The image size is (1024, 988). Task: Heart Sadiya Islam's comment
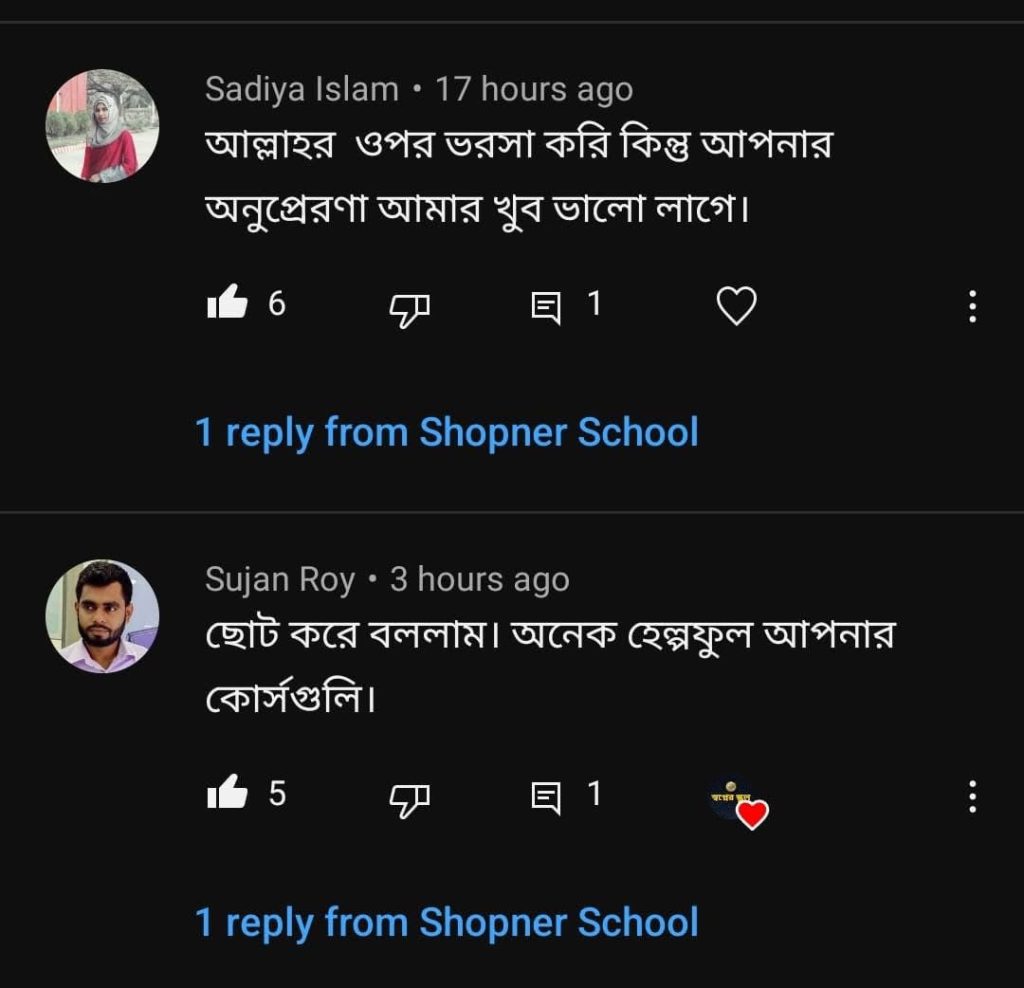(x=736, y=306)
